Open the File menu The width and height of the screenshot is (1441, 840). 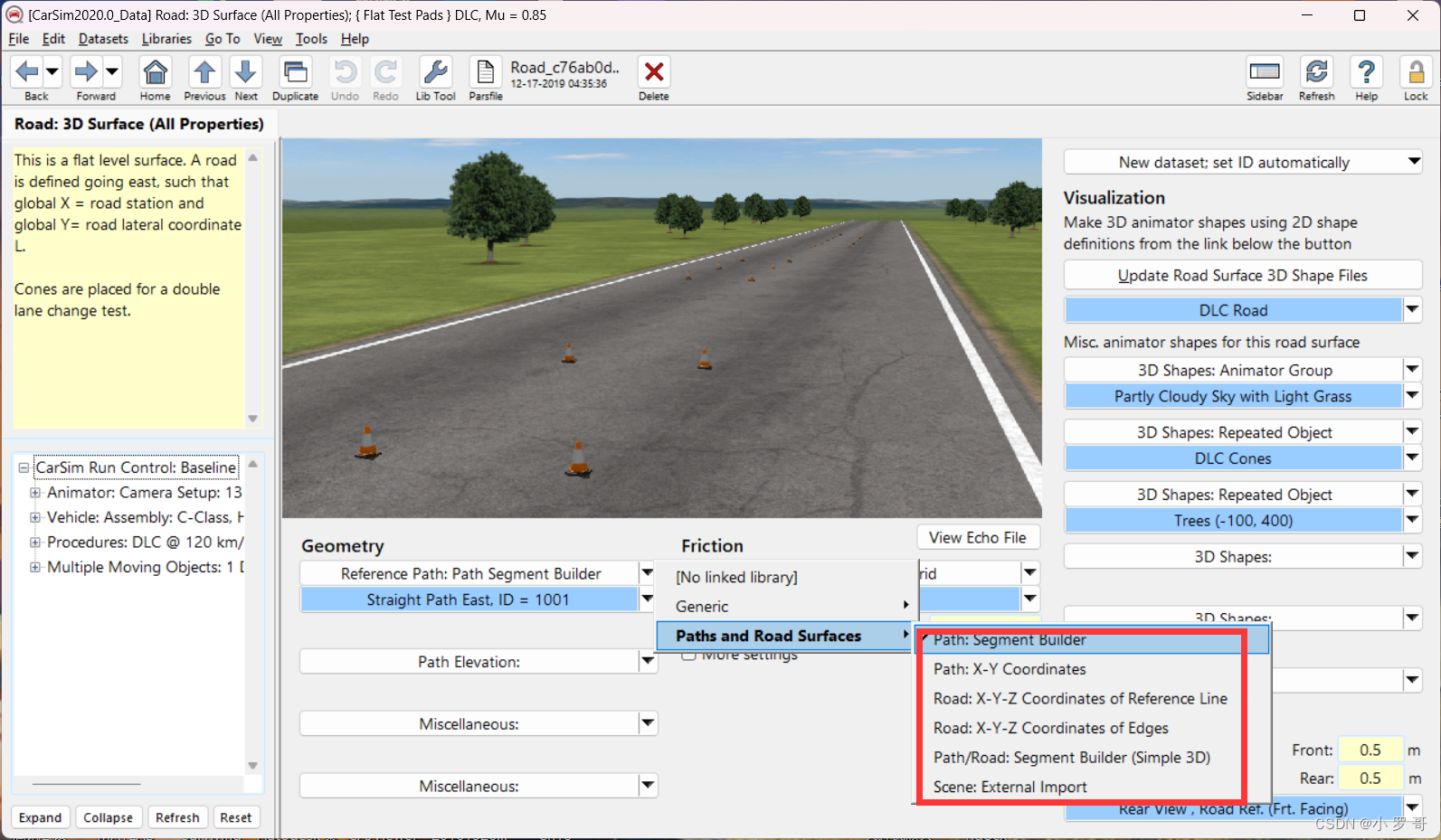point(19,39)
